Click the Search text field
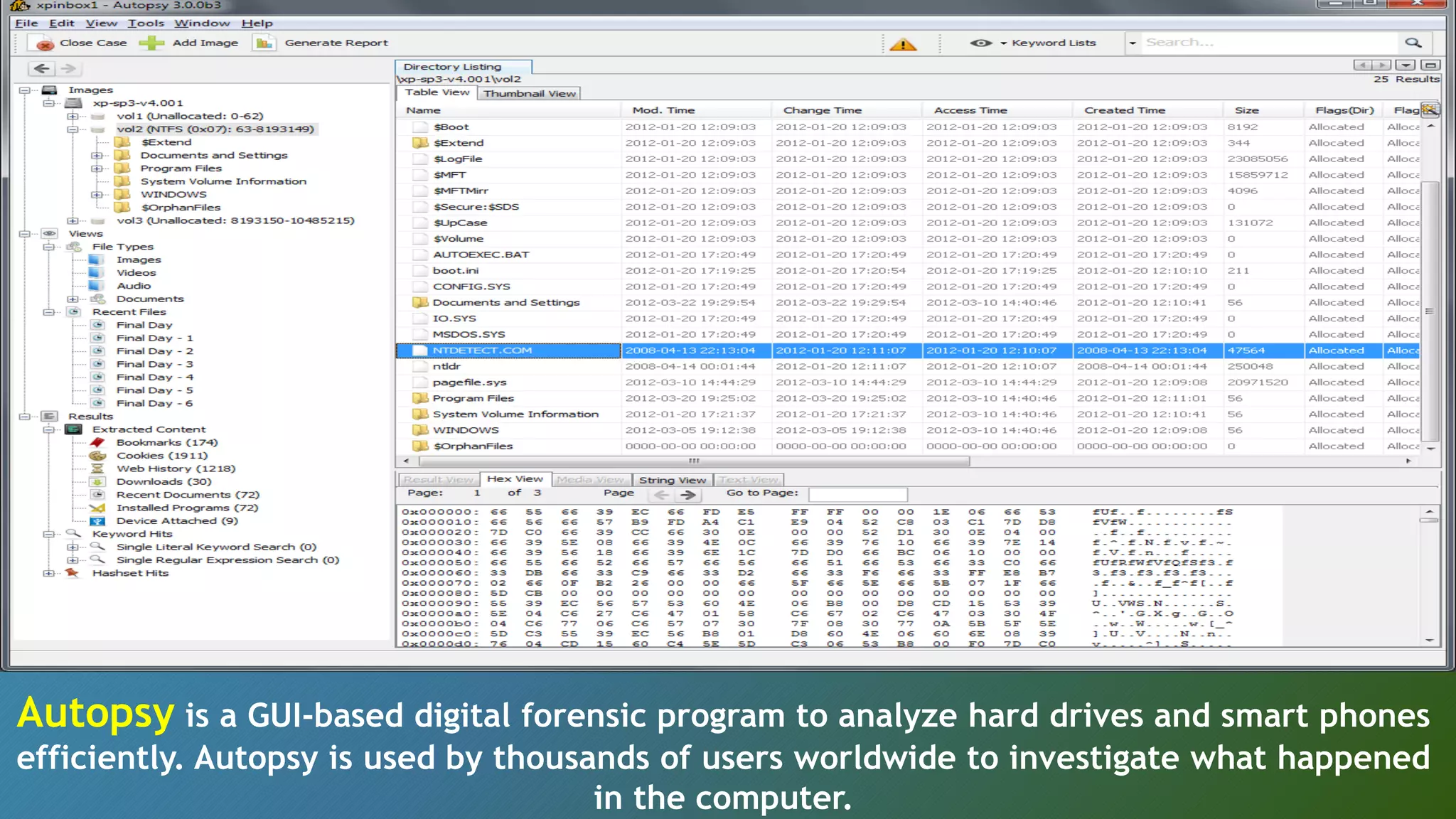The image size is (1456, 819). [1269, 43]
